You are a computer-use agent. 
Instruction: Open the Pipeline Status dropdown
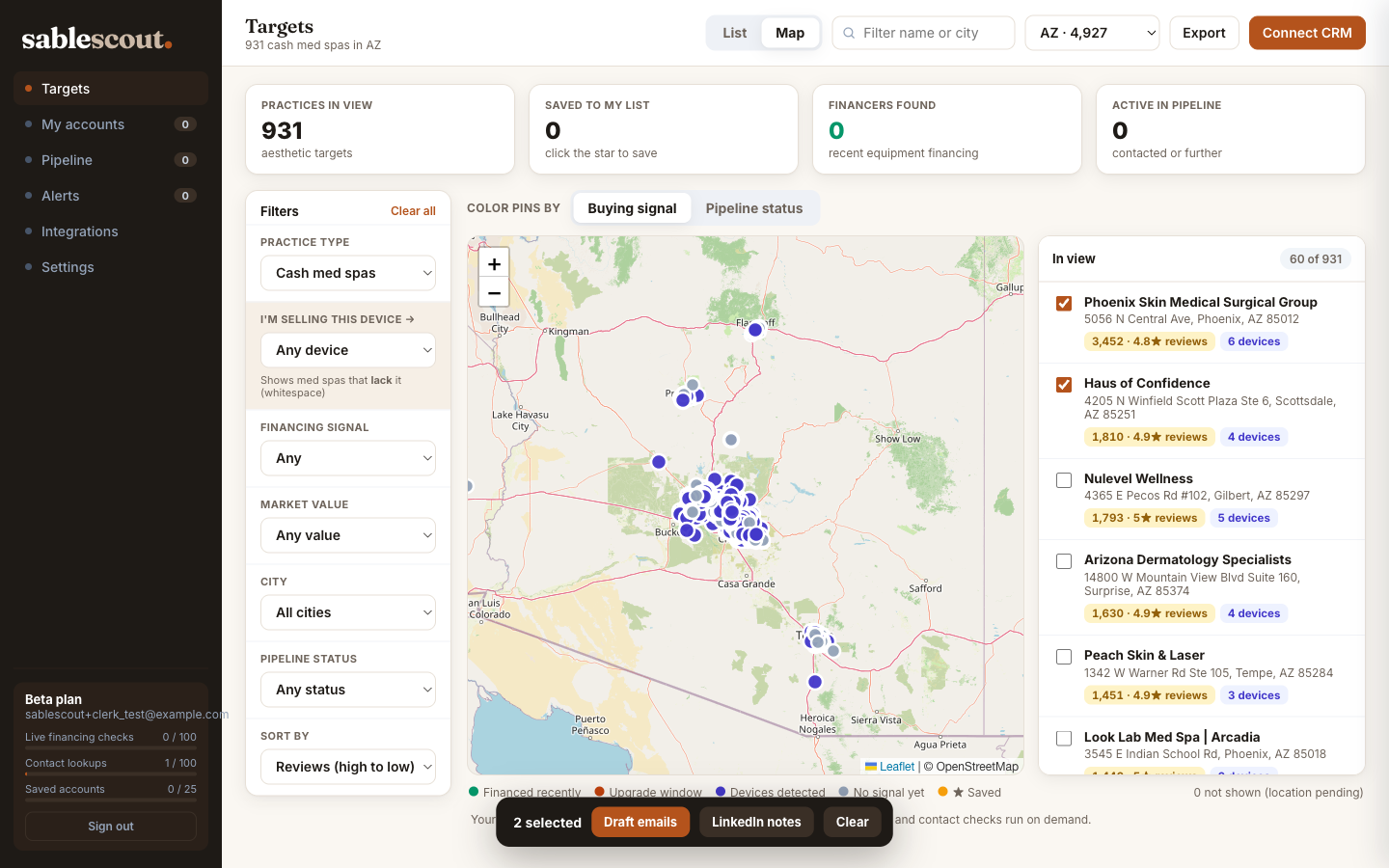pos(348,690)
